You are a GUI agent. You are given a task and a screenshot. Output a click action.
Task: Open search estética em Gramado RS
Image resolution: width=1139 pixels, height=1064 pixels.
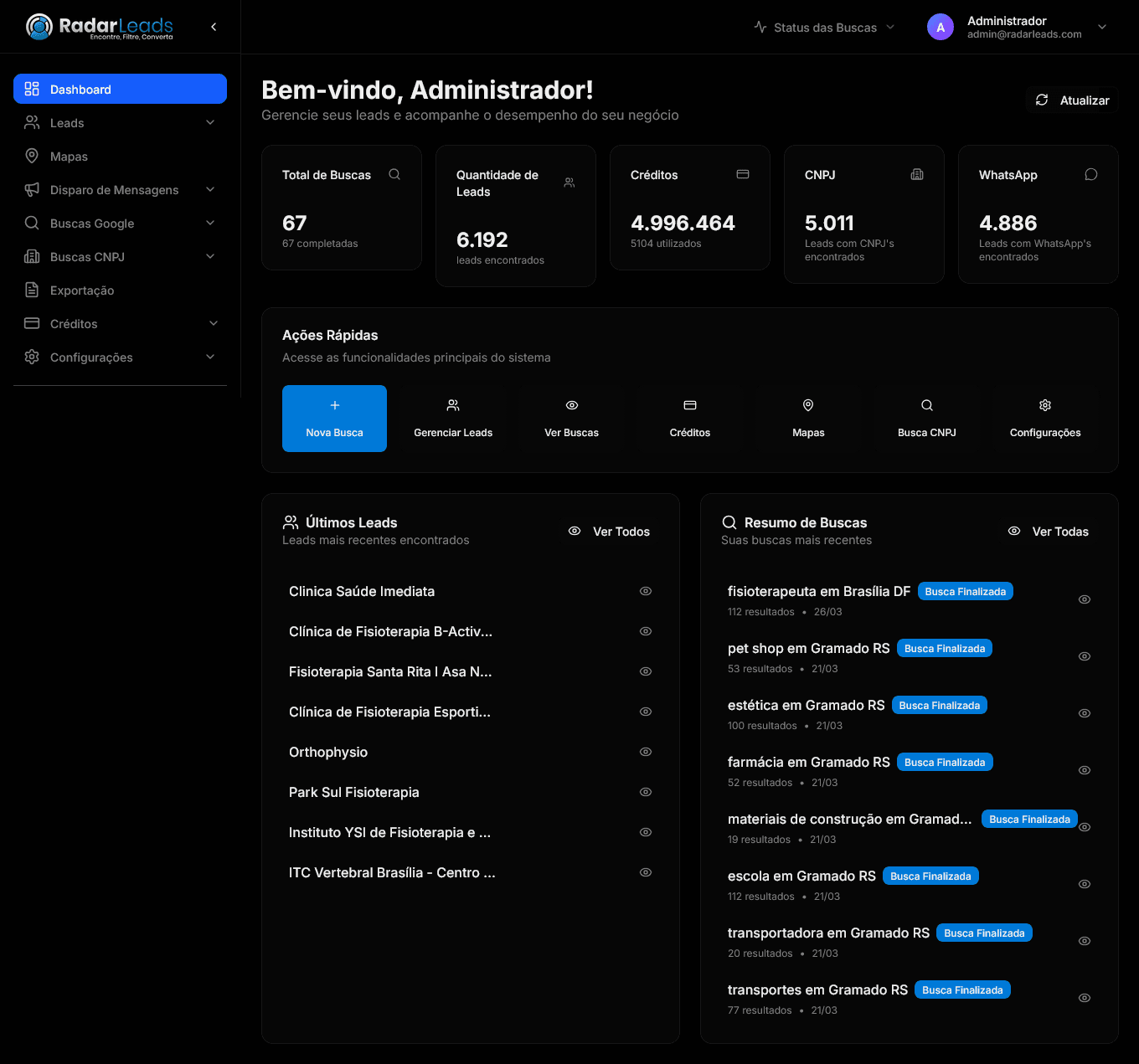[x=806, y=705]
